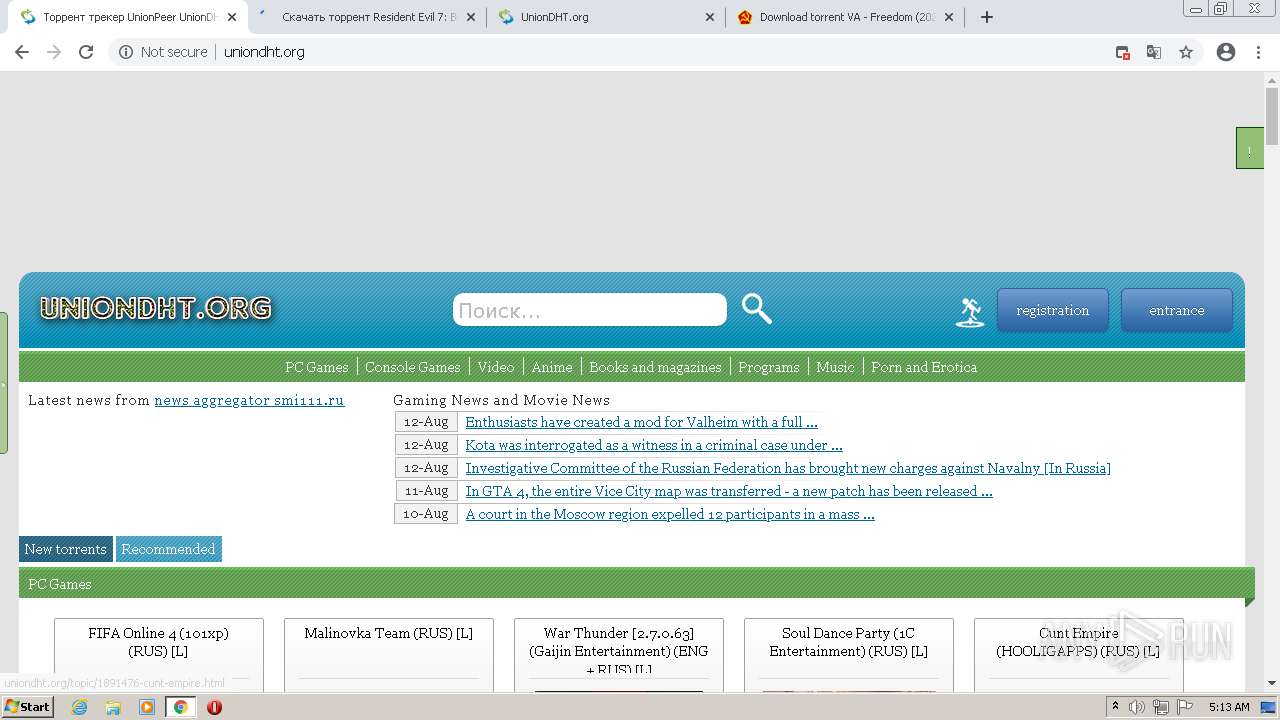Close the VA - Freedom torrent tab
The image size is (1280, 720).
pos(949,17)
